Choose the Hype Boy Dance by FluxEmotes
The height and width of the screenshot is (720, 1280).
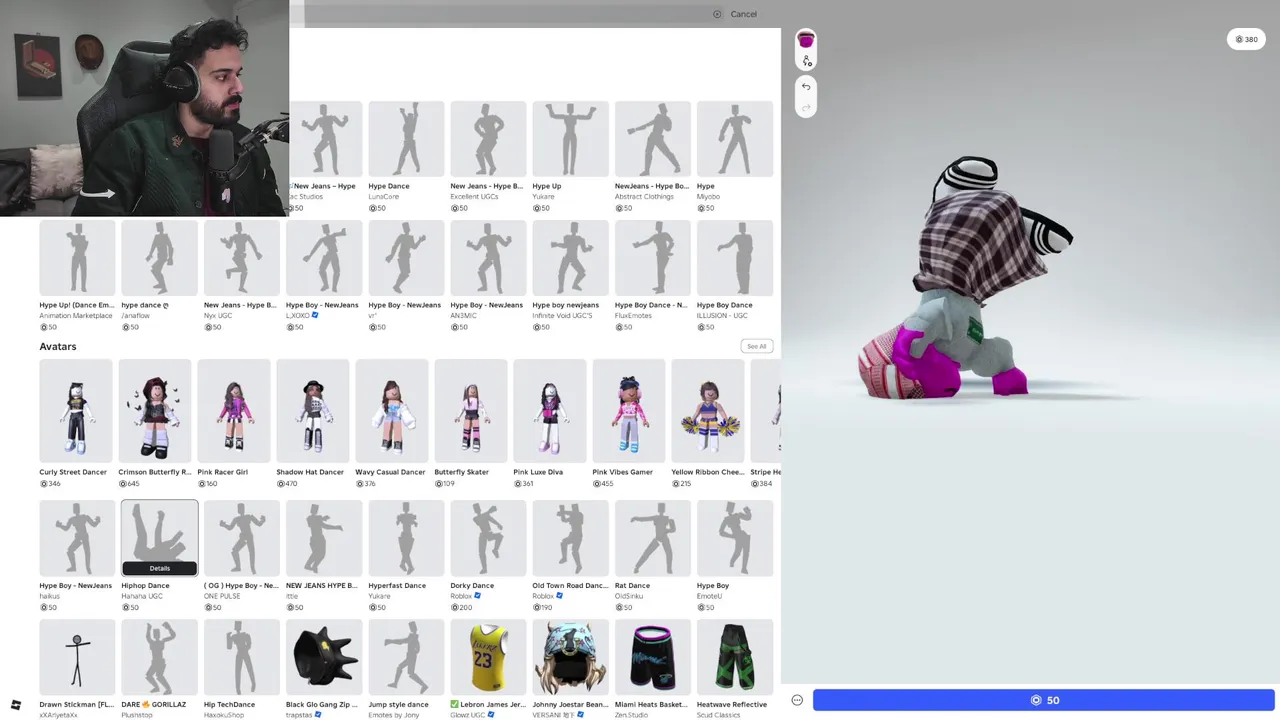[652, 276]
